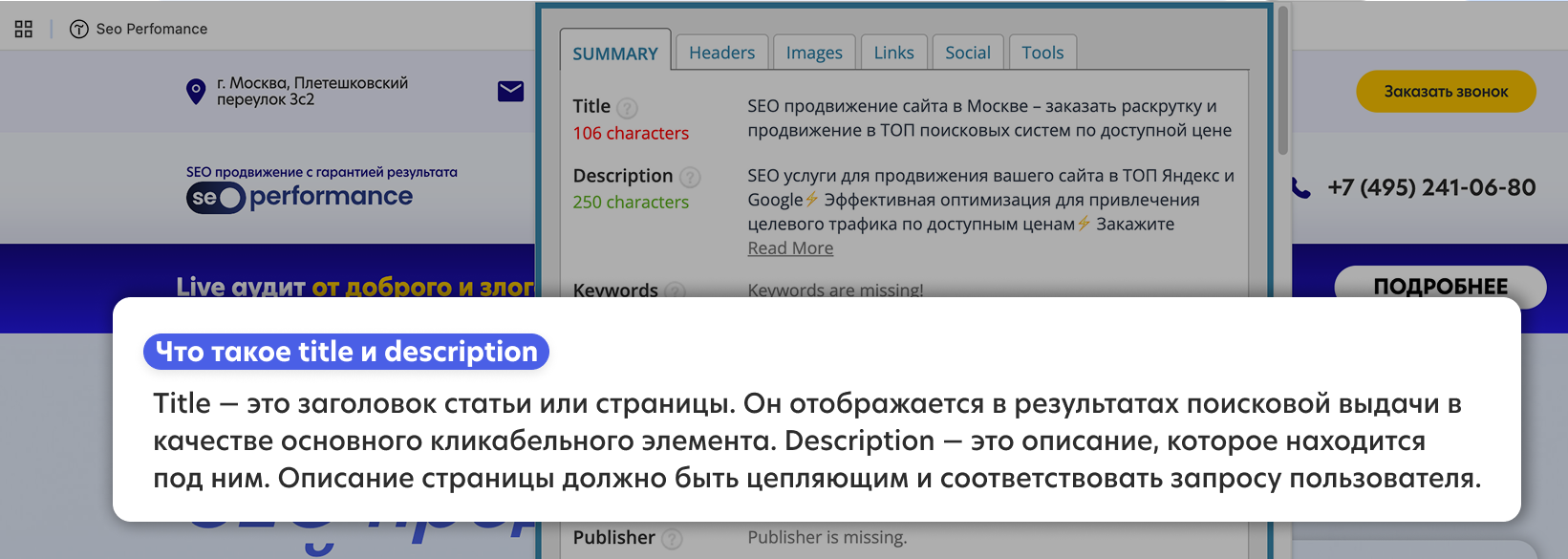Click the grid icon in the top-left corner
Viewport: 1568px width, 559px height.
[x=24, y=29]
